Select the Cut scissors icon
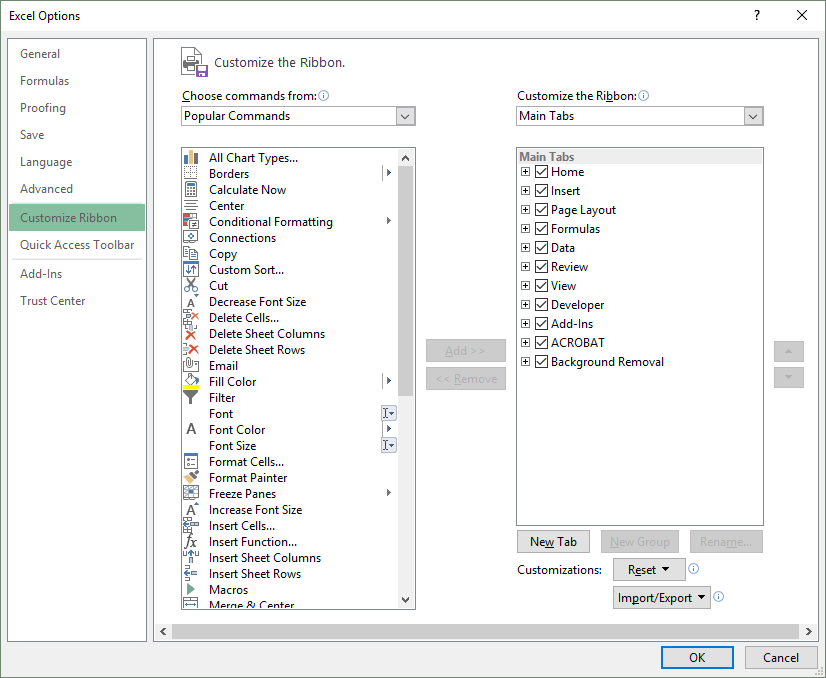 coord(191,286)
